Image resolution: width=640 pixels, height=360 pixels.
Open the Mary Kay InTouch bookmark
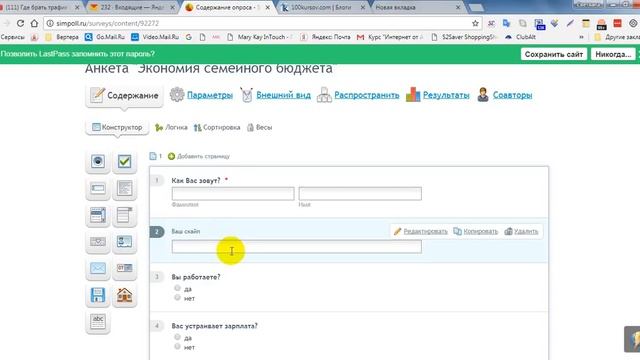pos(260,37)
